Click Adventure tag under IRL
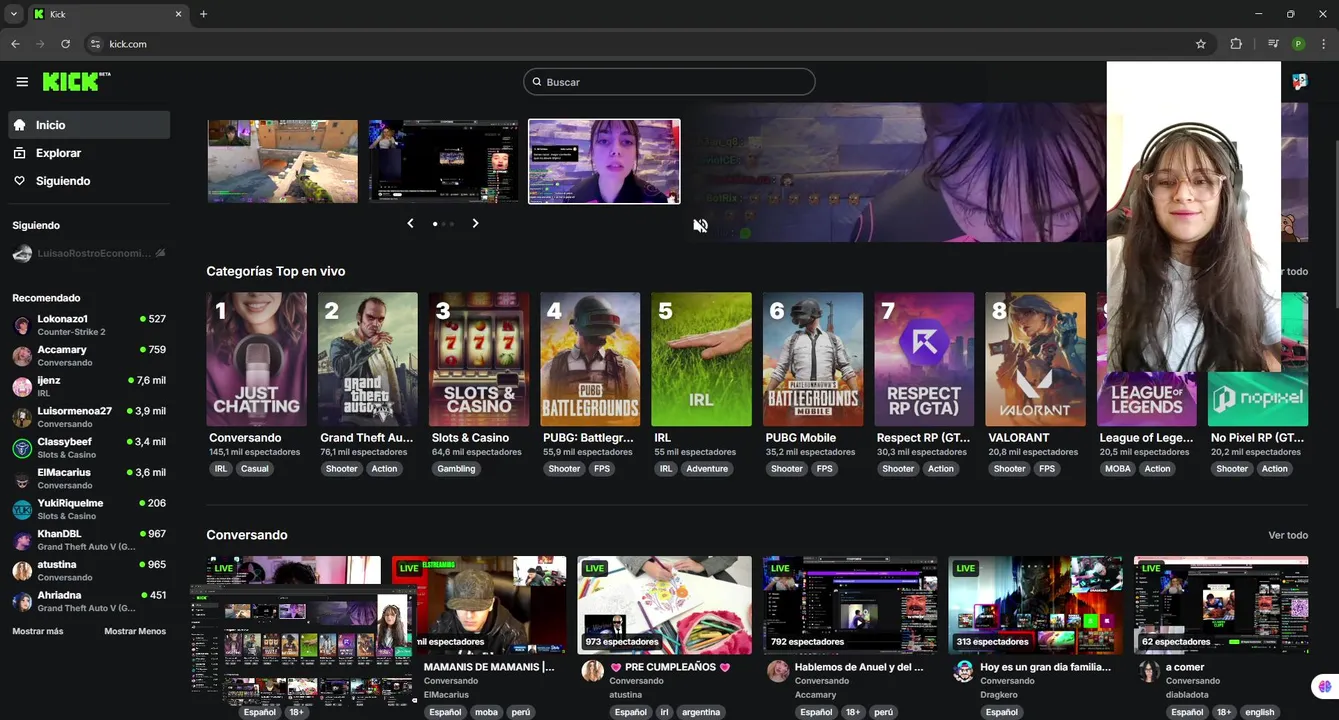Viewport: 1339px width, 720px height. tap(707, 469)
